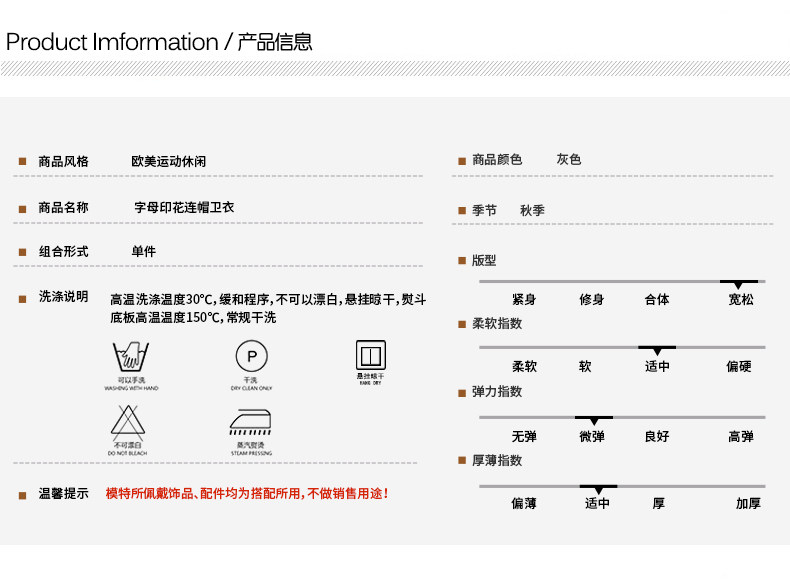Click the 商品风格 label

(63, 161)
